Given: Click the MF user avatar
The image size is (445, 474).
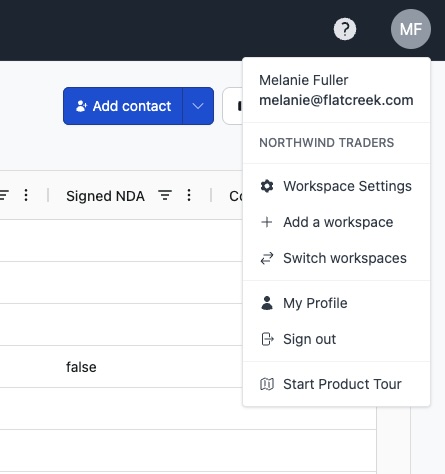Looking at the screenshot, I should (x=411, y=29).
